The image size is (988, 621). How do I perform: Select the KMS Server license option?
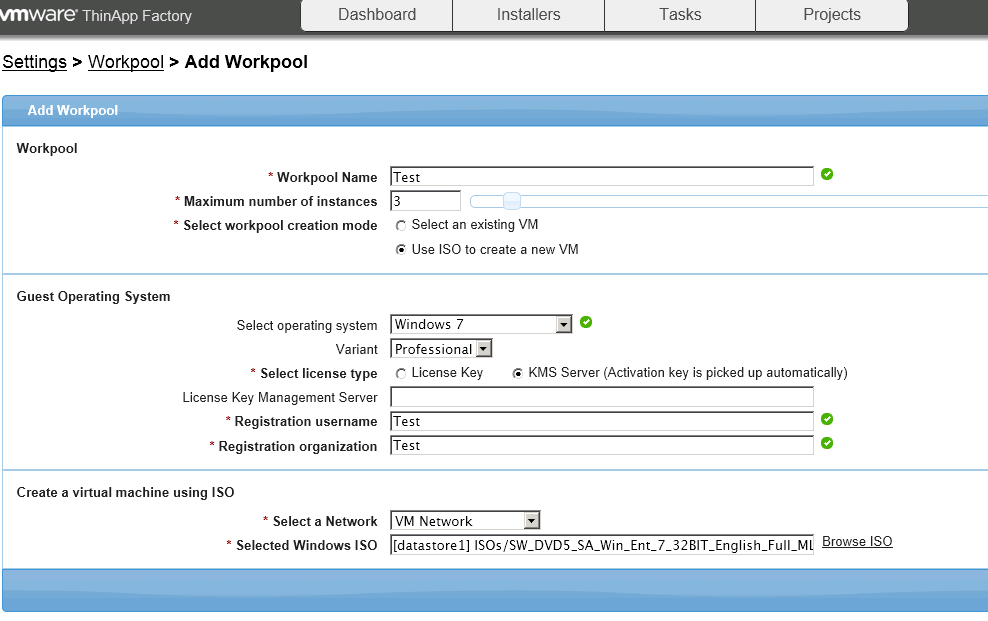517,373
